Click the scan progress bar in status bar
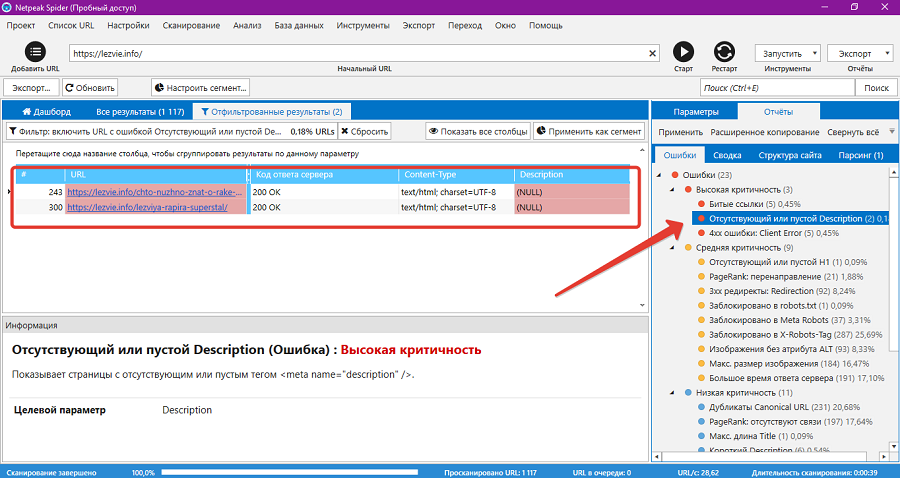The width and height of the screenshot is (900, 478). [290, 472]
